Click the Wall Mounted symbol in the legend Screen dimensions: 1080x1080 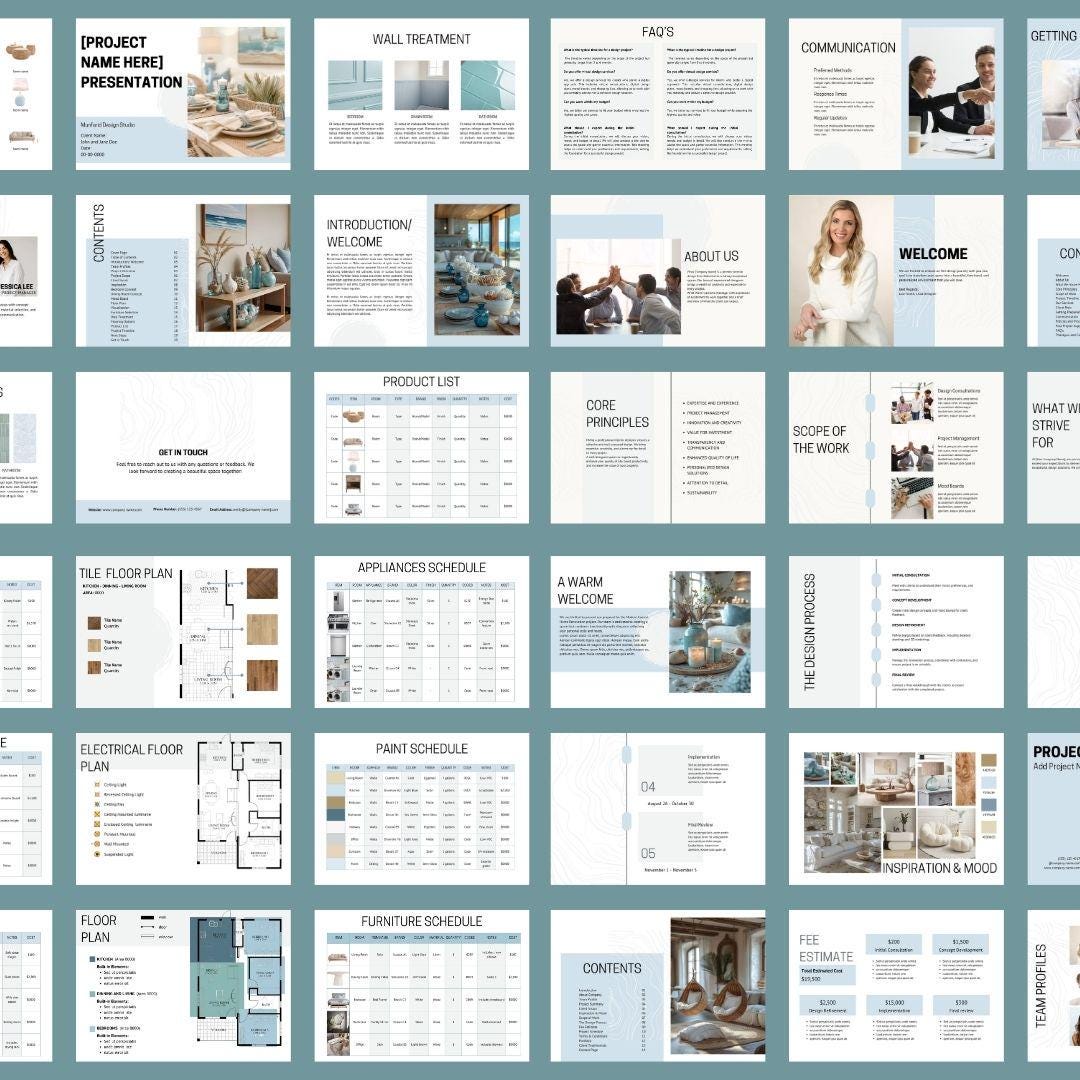[x=97, y=844]
